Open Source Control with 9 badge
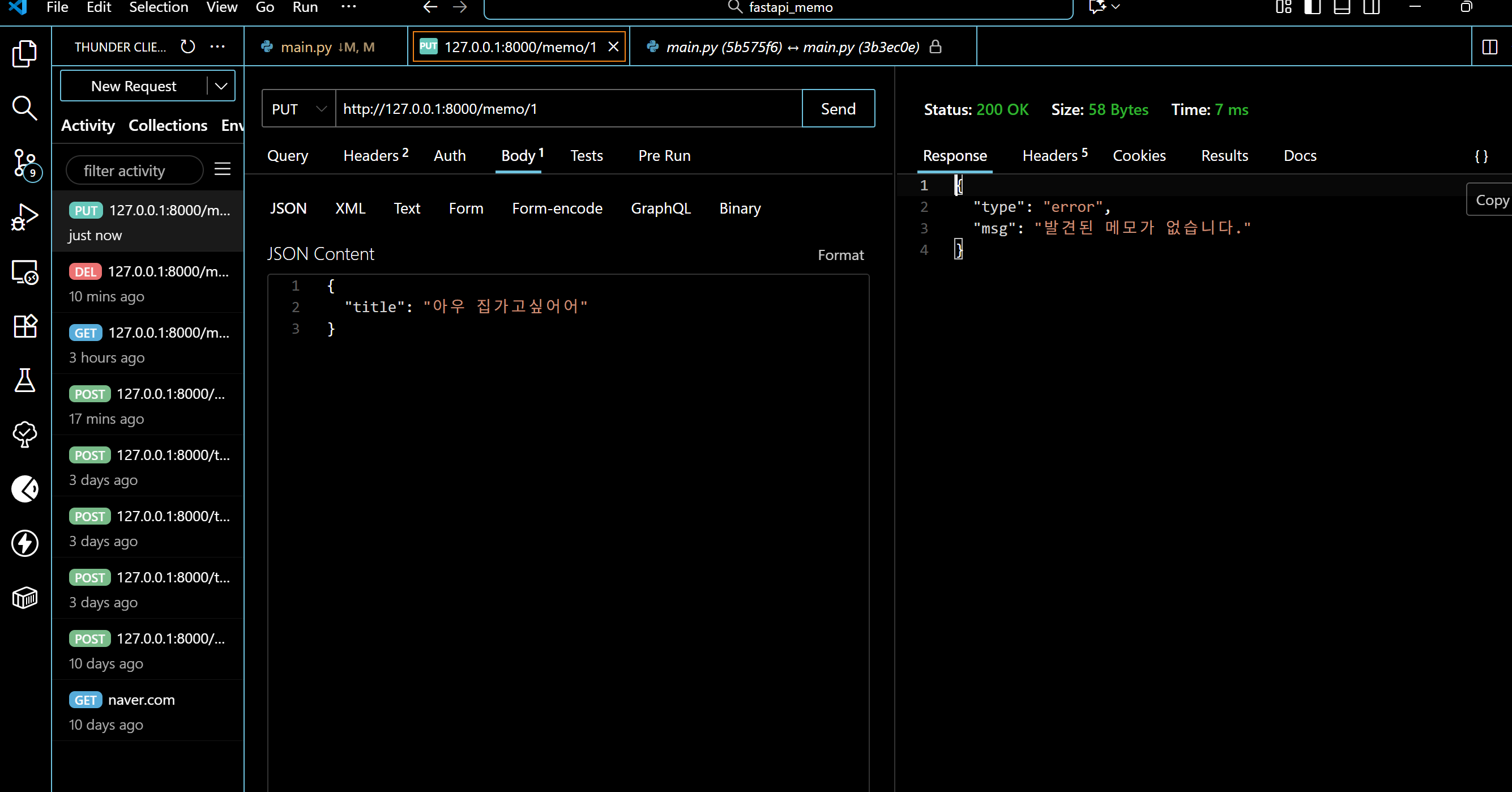Viewport: 1512px width, 792px height. pyautogui.click(x=25, y=163)
